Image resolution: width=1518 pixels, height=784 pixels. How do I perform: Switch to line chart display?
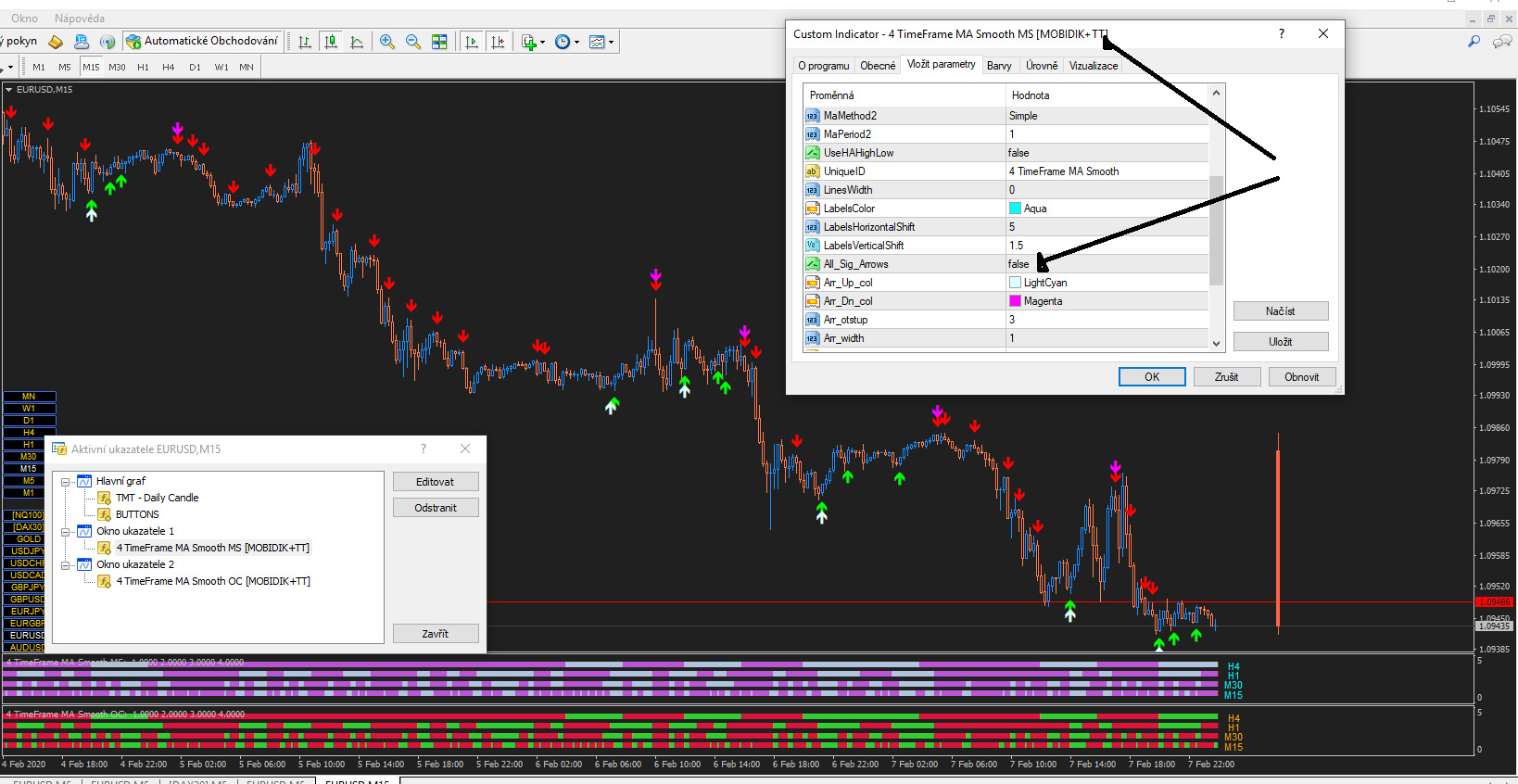357,42
